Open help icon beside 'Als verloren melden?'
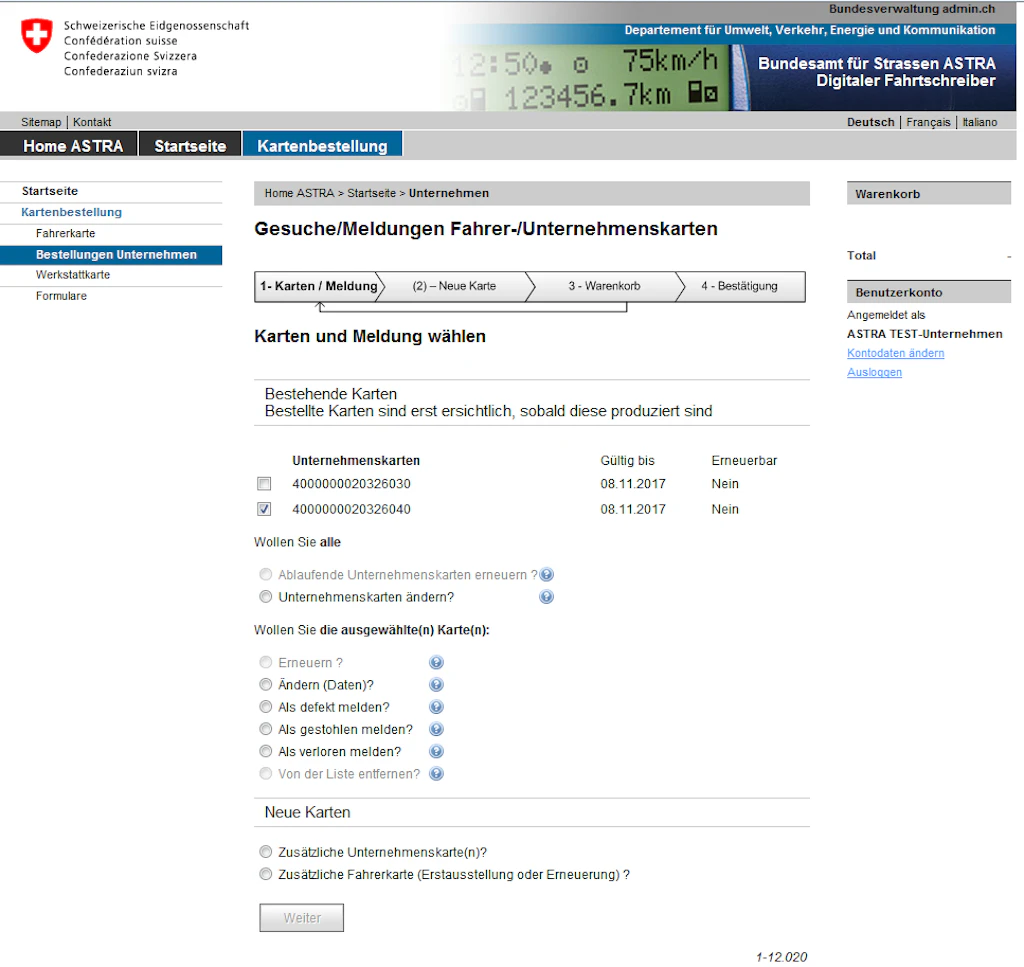 (436, 751)
